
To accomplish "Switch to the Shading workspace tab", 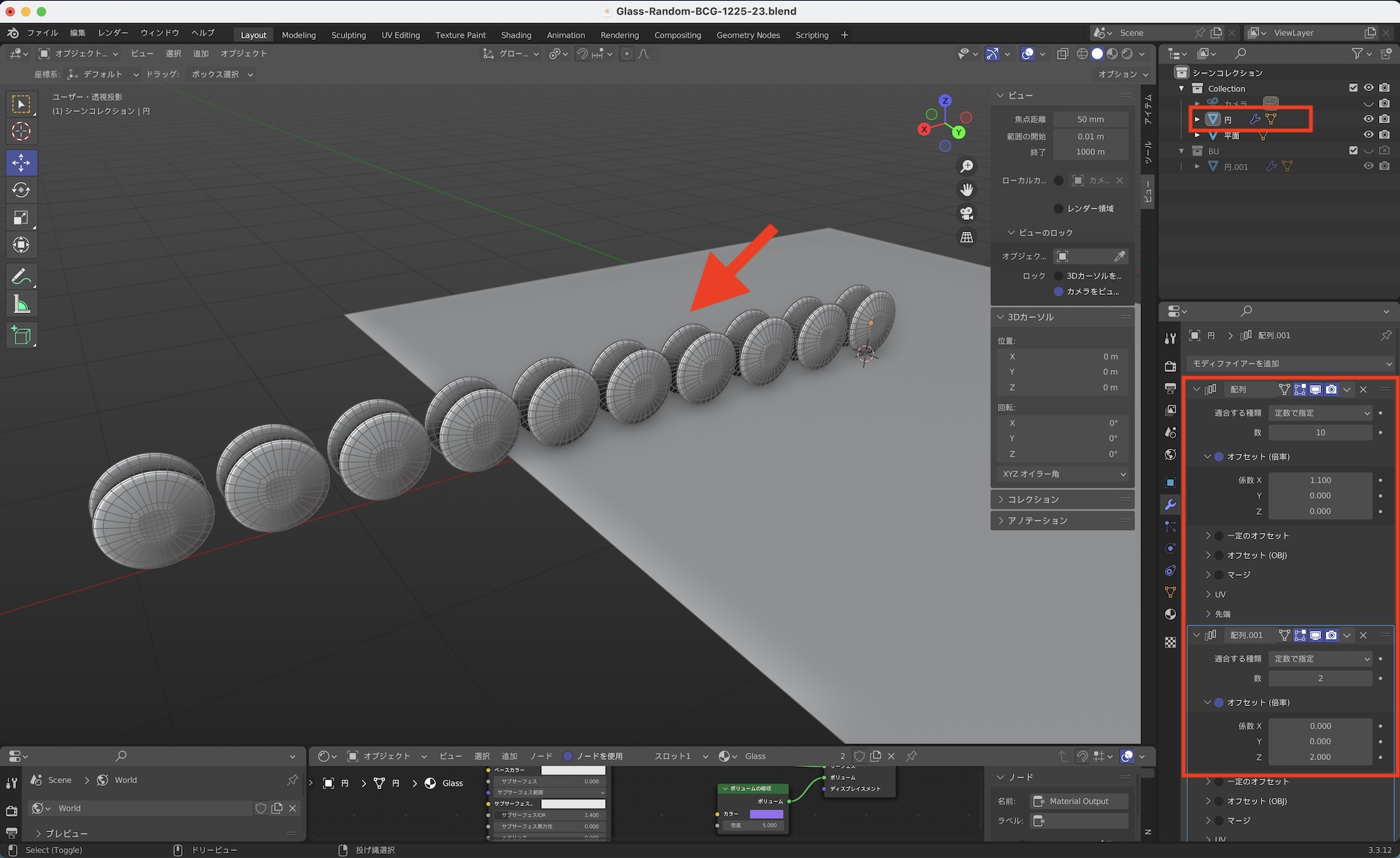I will pyautogui.click(x=516, y=35).
